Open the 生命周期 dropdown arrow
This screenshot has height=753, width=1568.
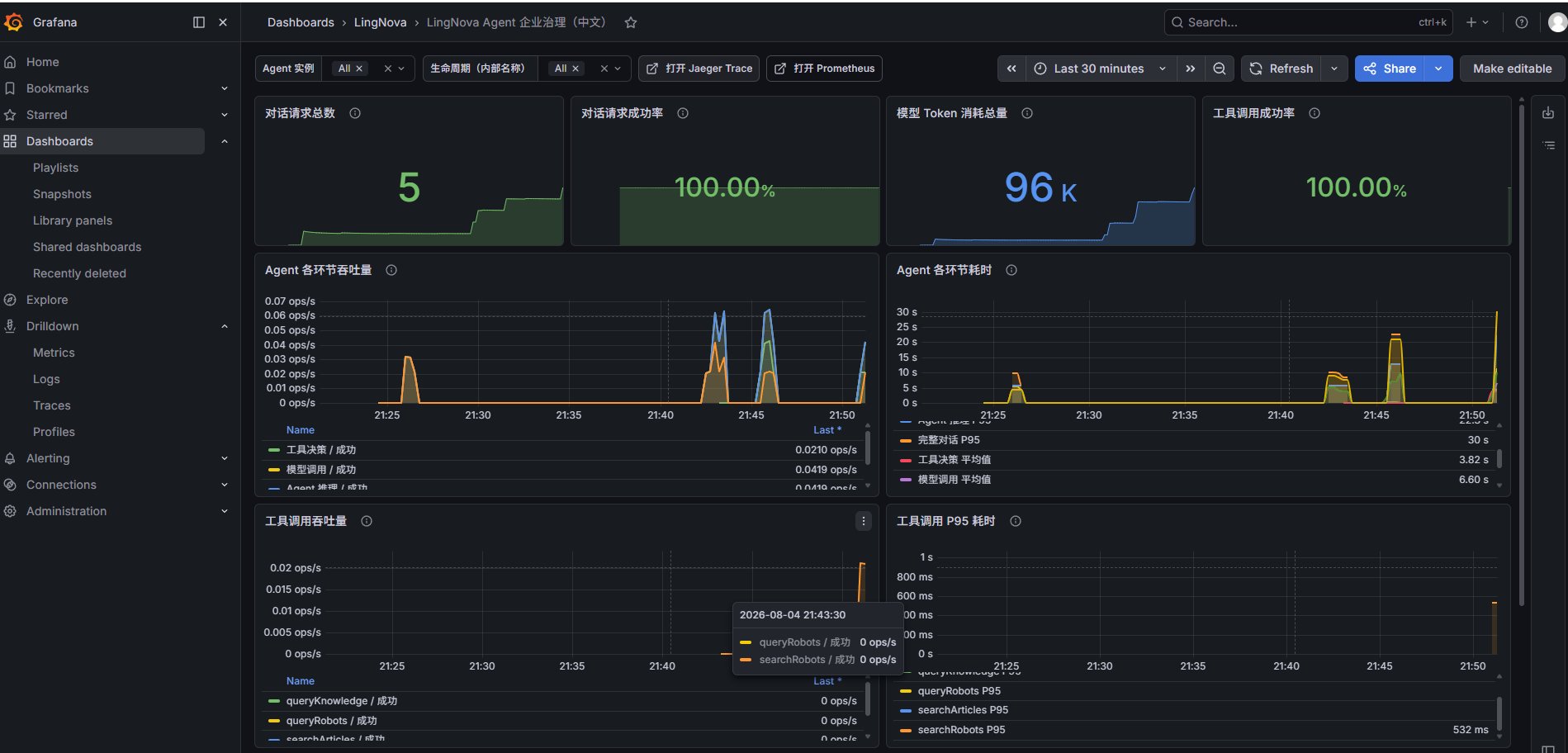point(618,69)
